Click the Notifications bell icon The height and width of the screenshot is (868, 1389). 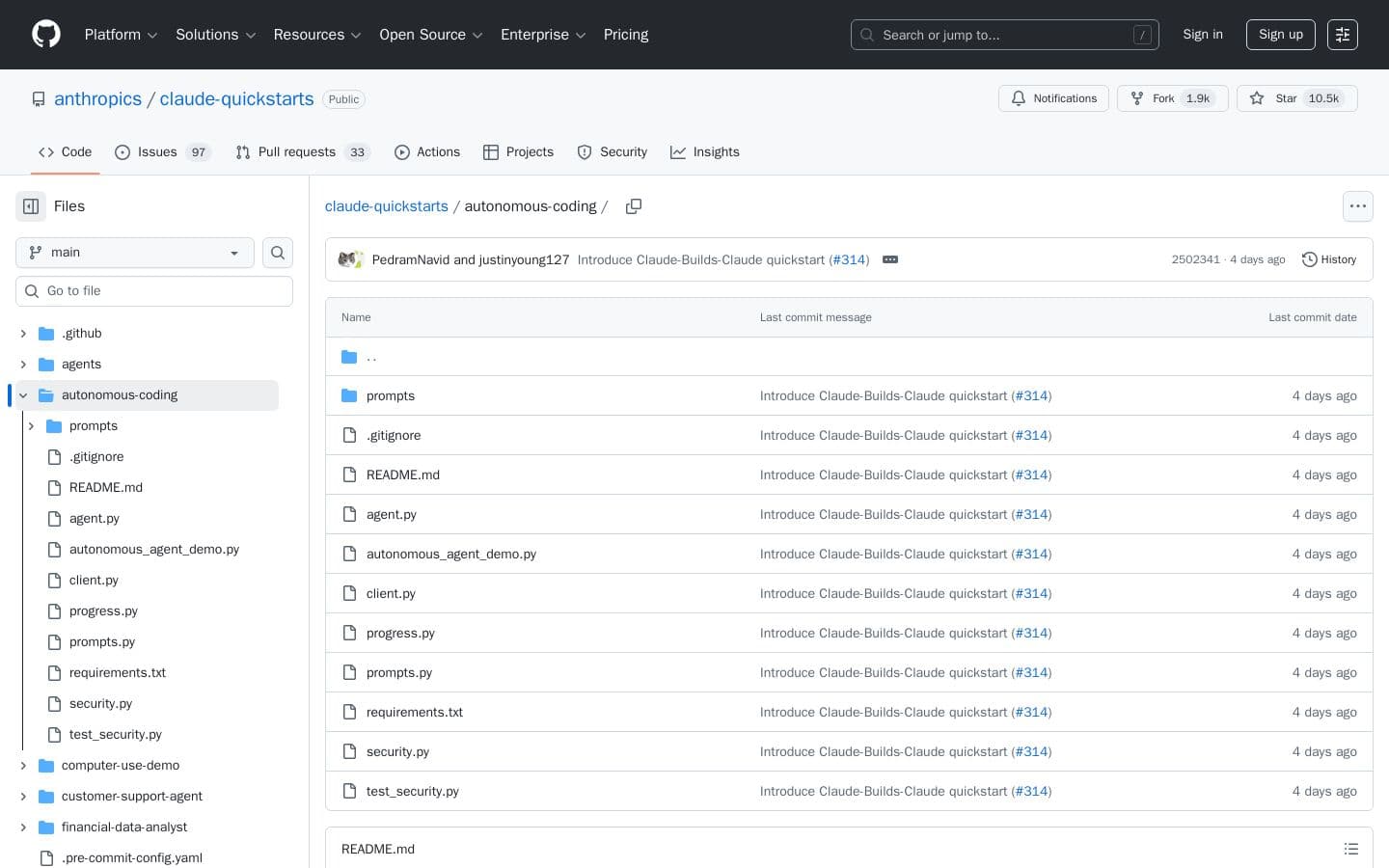tap(1019, 97)
